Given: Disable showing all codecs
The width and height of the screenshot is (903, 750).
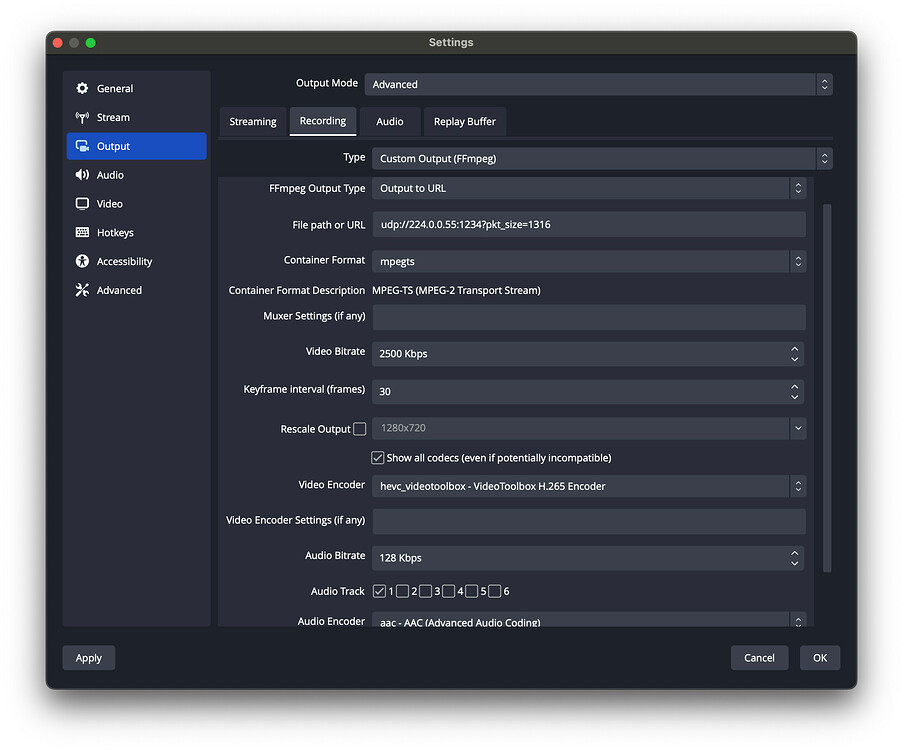Looking at the screenshot, I should tap(378, 457).
